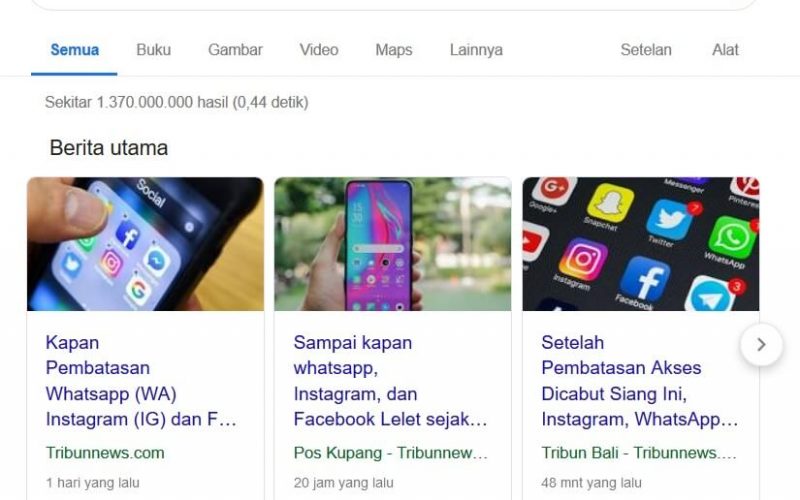Open thumbnail of hand holding pink phone

click(392, 244)
